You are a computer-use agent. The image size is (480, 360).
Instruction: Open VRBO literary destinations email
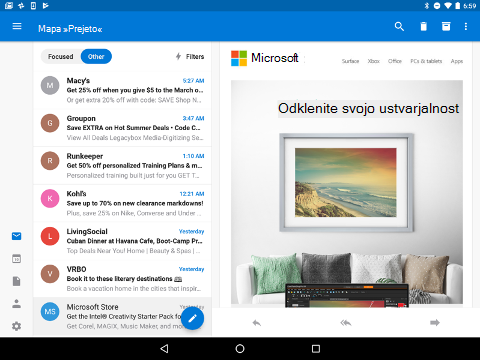(122, 278)
